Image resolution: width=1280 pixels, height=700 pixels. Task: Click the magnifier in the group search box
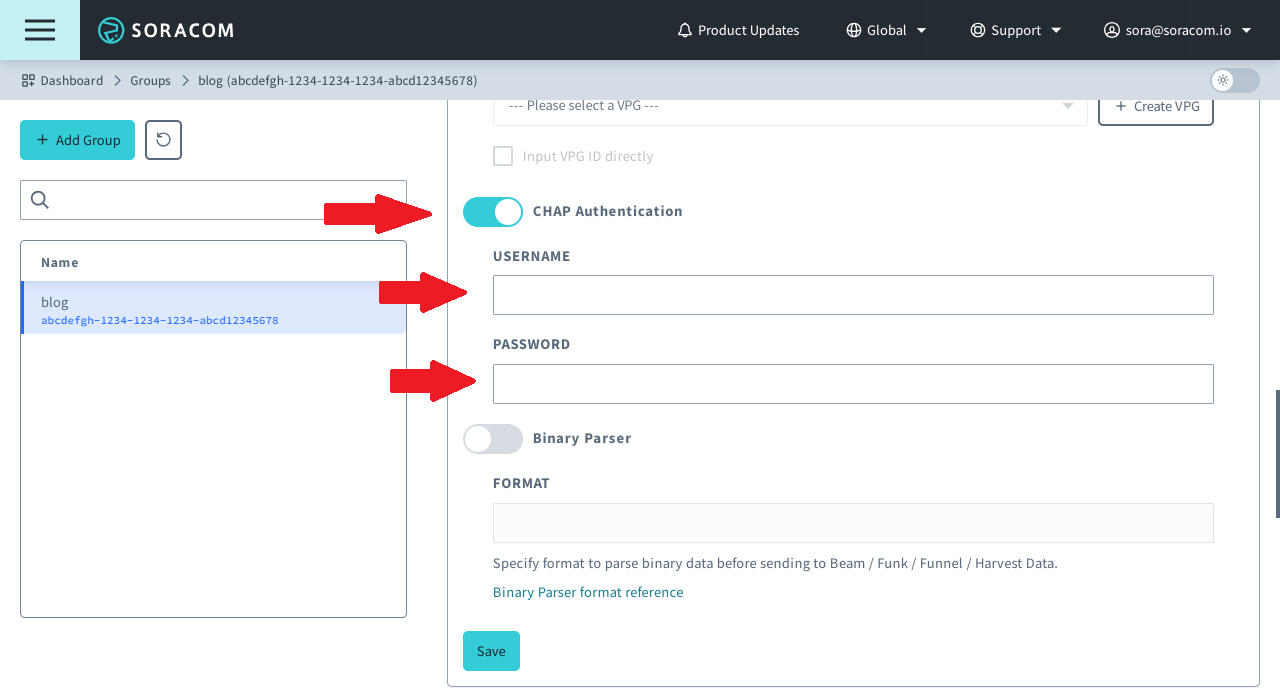39,200
